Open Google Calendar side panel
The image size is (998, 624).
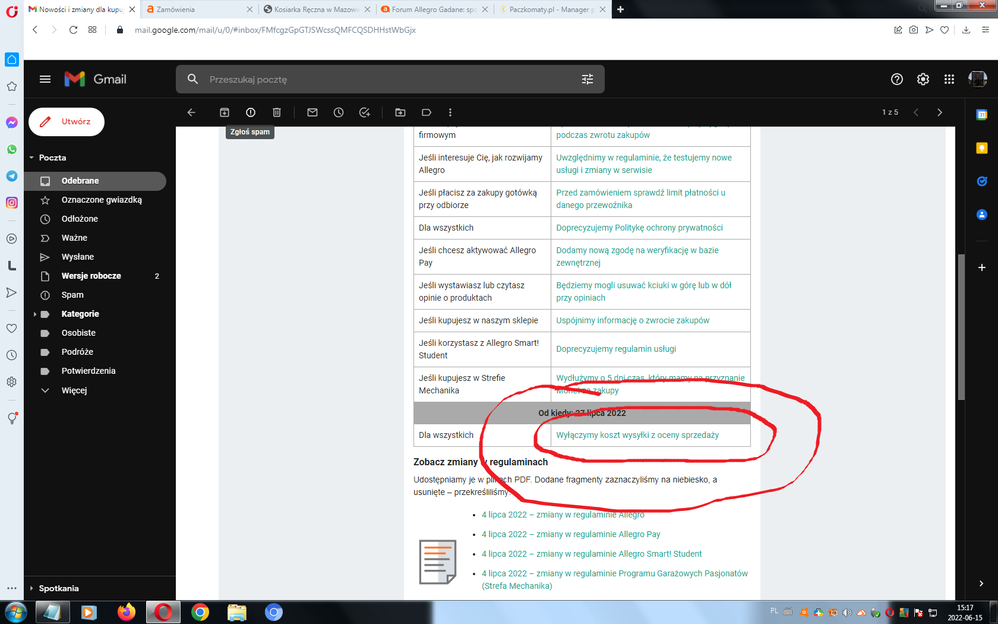click(x=981, y=115)
